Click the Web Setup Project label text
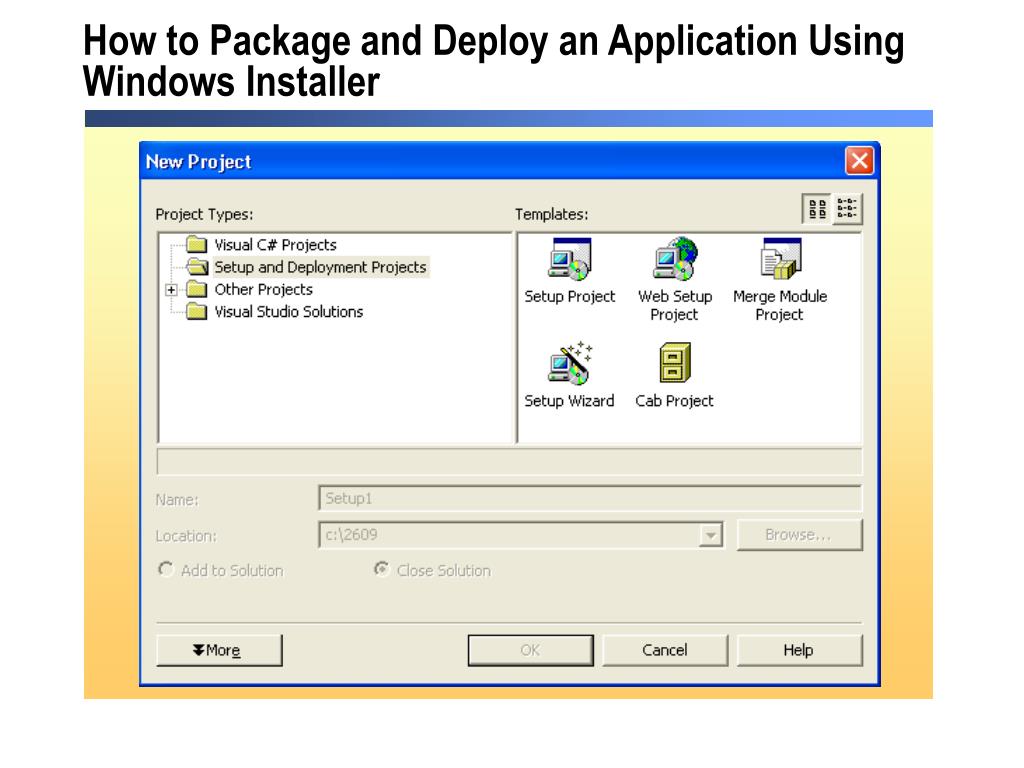Image resolution: width=1024 pixels, height=768 pixels. tap(675, 306)
